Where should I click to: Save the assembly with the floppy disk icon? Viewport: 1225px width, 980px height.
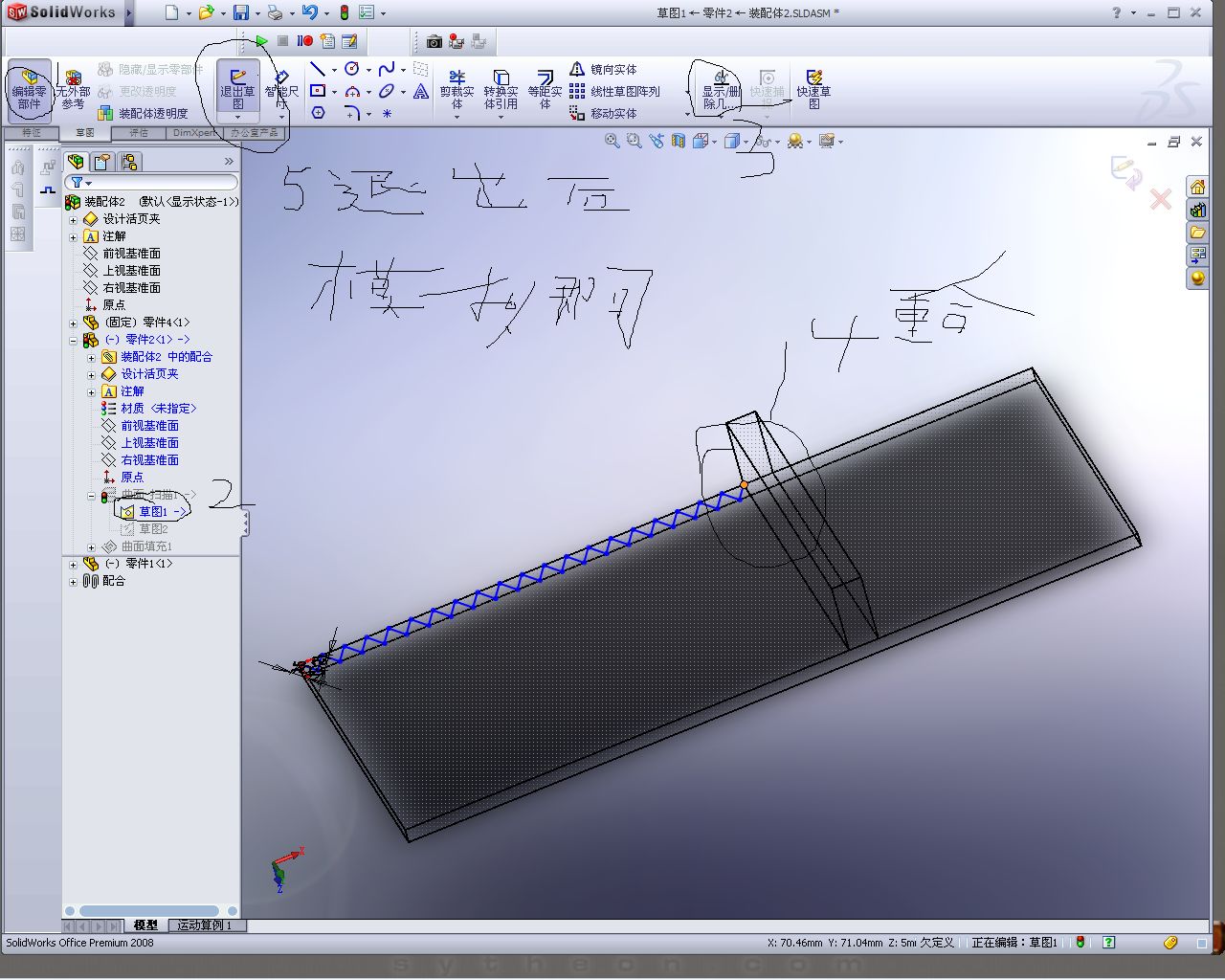[241, 12]
